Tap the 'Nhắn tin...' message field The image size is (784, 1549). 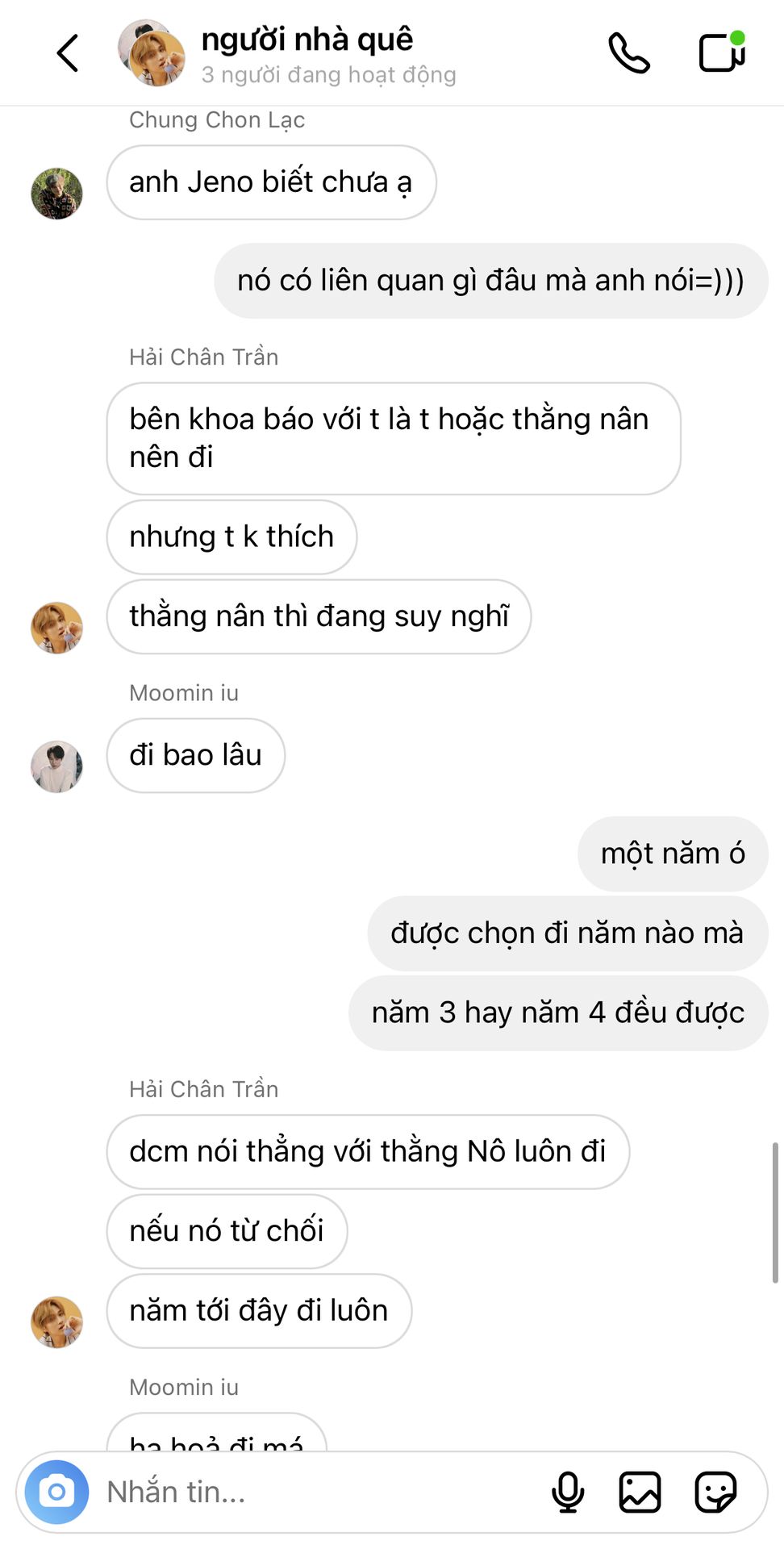(323, 1492)
